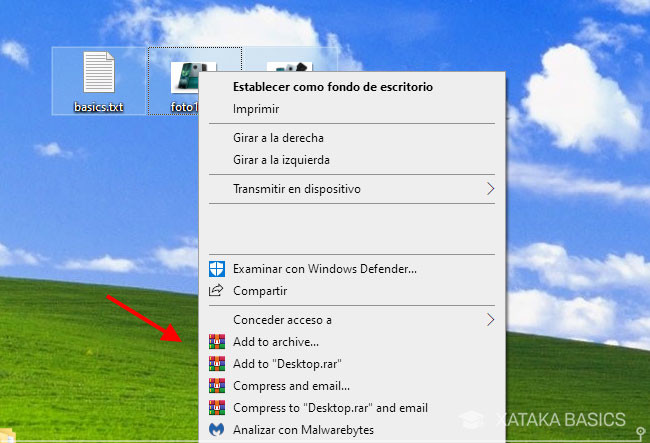The width and height of the screenshot is (650, 443).
Task: Choose Girar a la izquierda
Action: pos(281,160)
